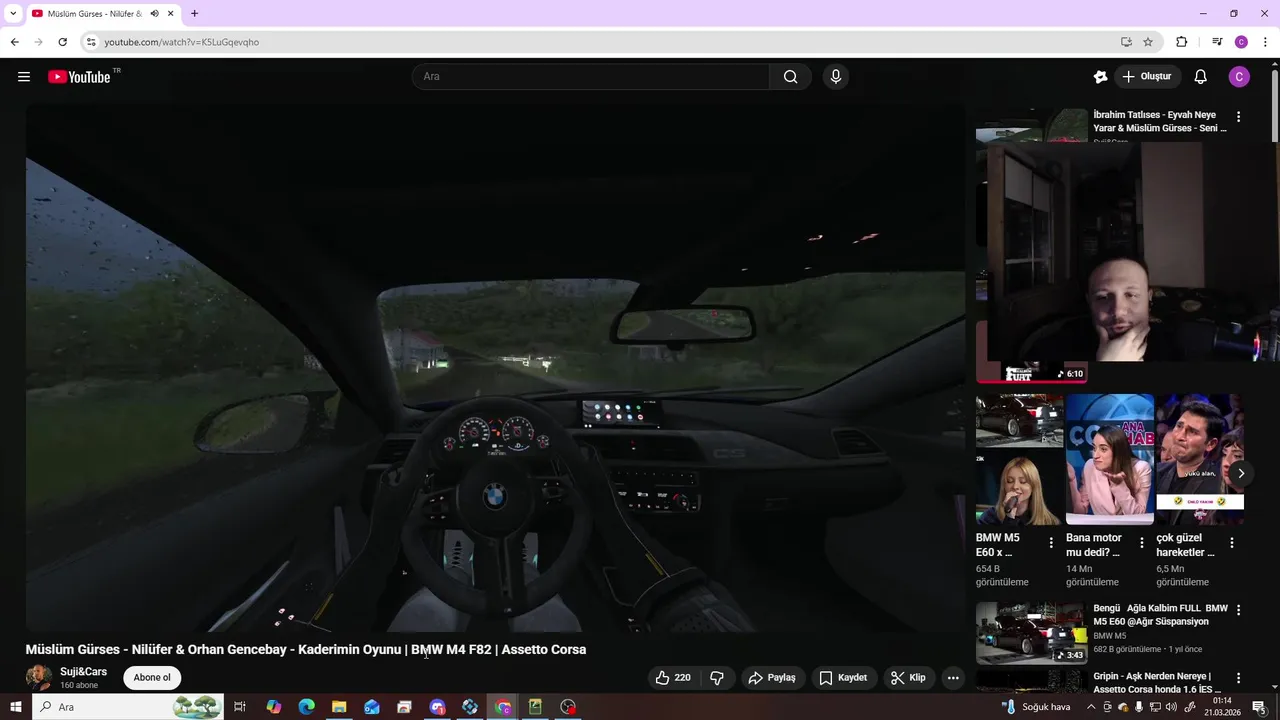Go to YouTube home via logo
Viewport: 1280px width, 720px height.
[x=79, y=77]
